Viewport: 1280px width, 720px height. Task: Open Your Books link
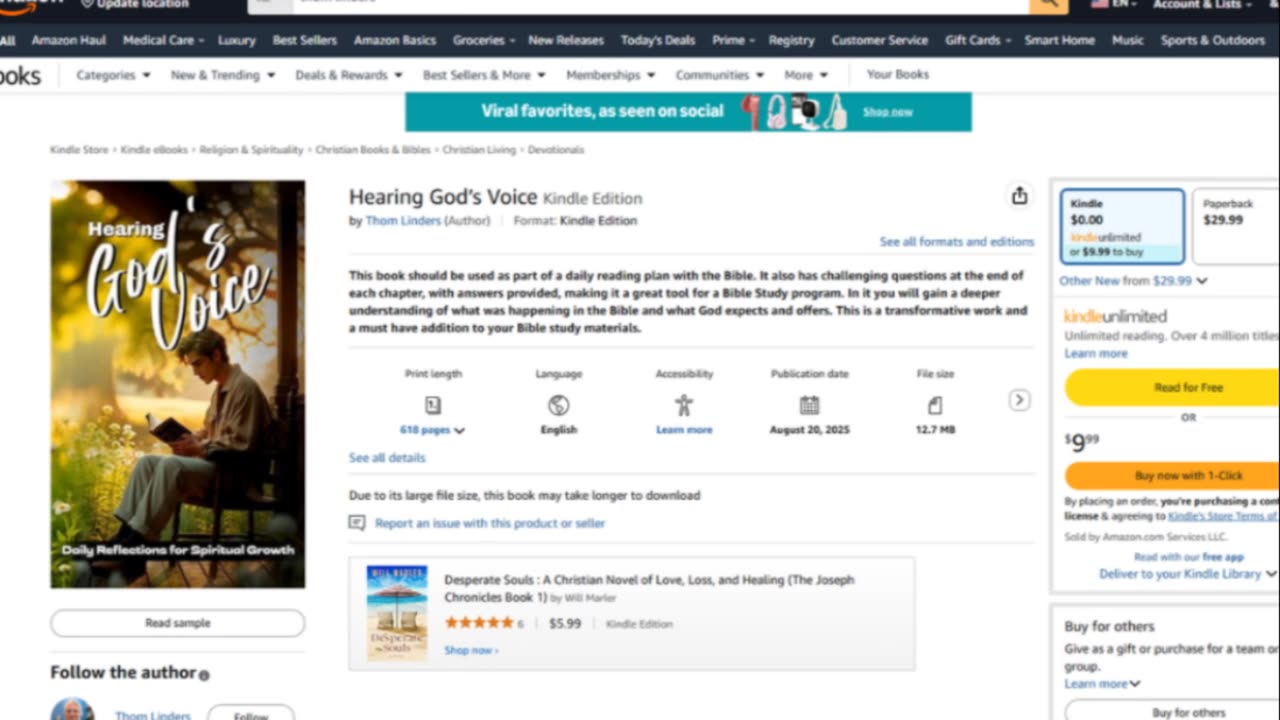pos(897,74)
